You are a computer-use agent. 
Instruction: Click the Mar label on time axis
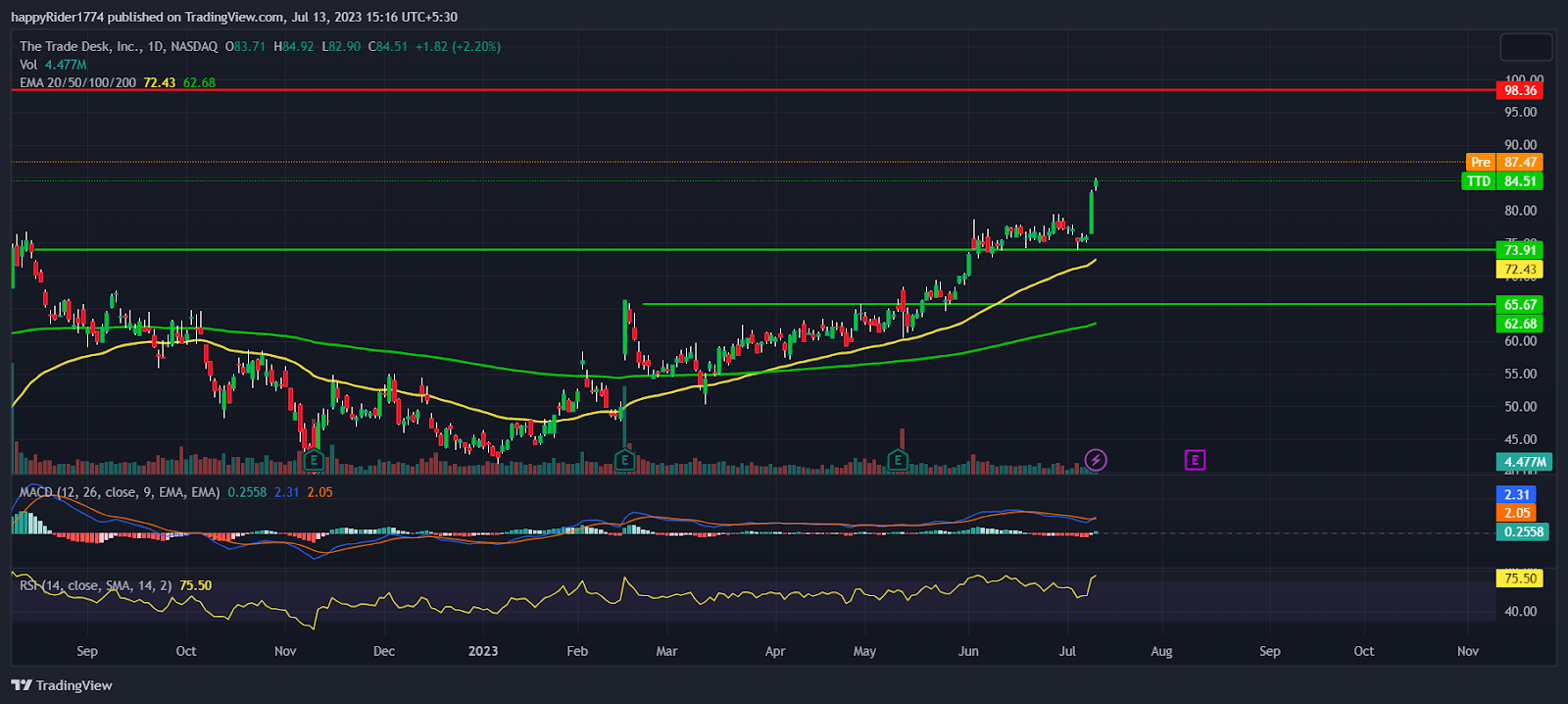click(666, 651)
